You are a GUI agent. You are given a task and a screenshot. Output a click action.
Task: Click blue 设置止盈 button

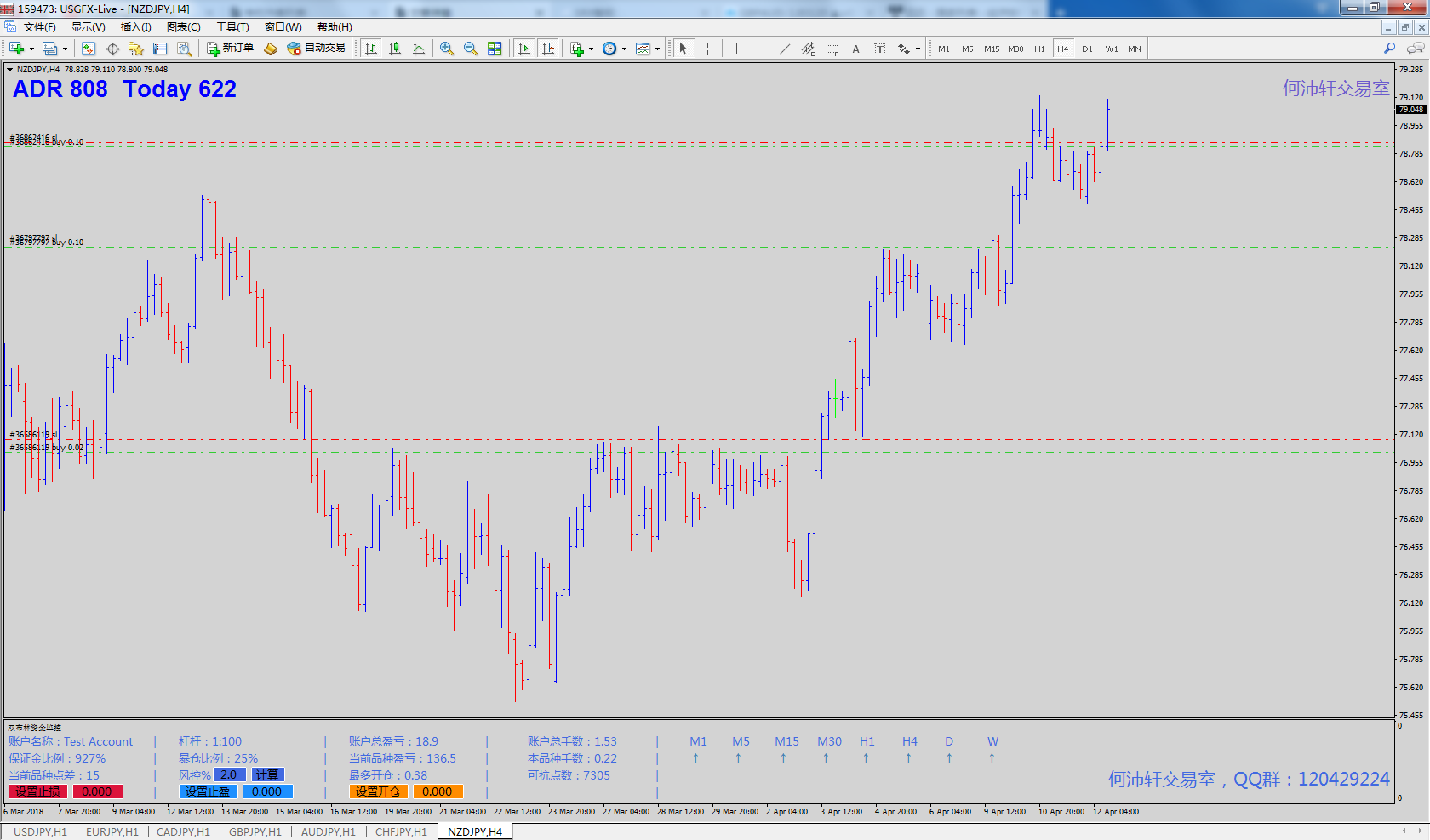pyautogui.click(x=207, y=791)
